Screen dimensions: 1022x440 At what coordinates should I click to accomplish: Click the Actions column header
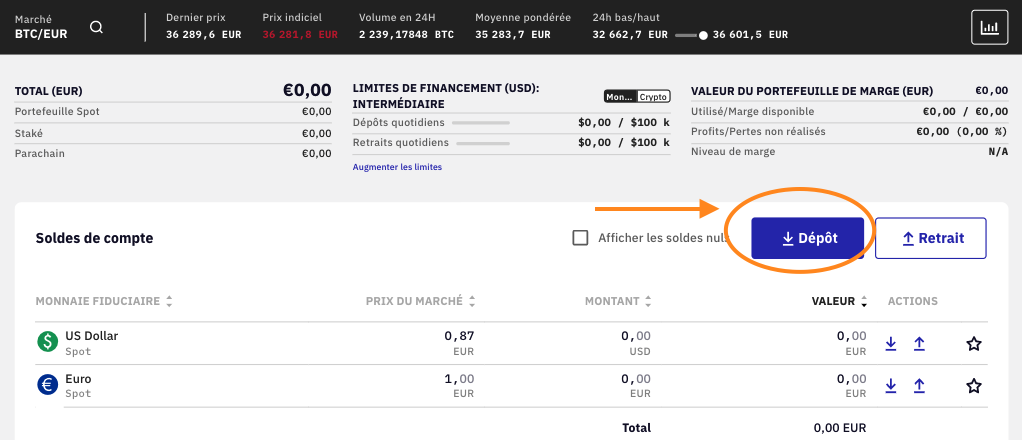pos(912,301)
